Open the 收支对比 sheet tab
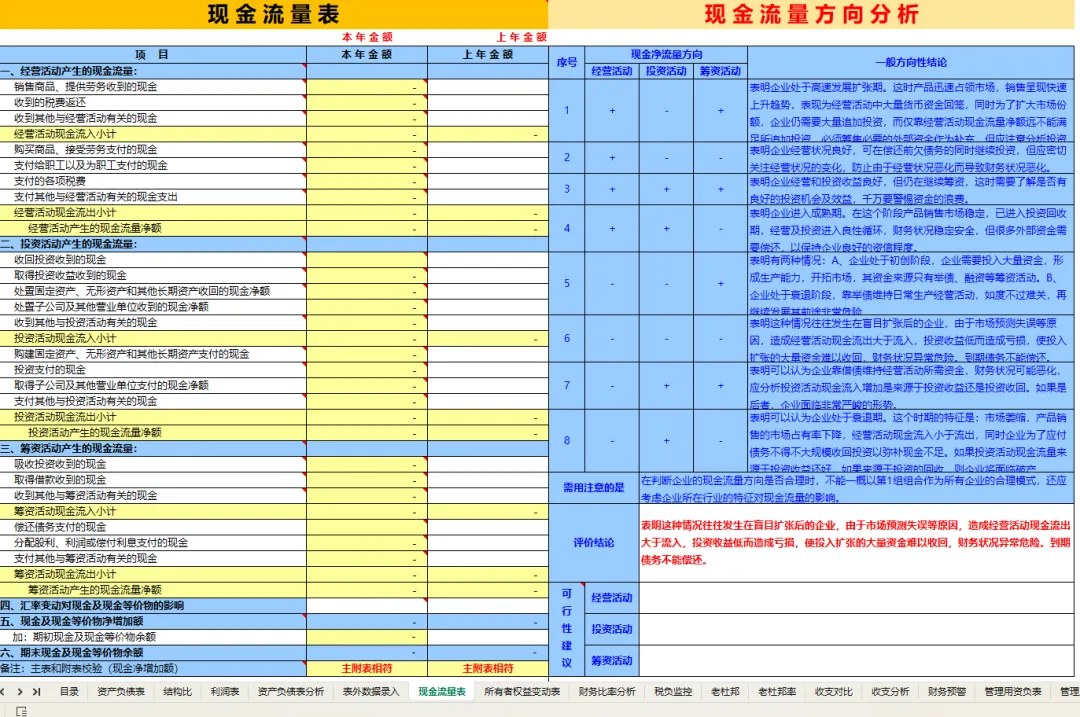Image resolution: width=1080 pixels, height=717 pixels. click(833, 692)
